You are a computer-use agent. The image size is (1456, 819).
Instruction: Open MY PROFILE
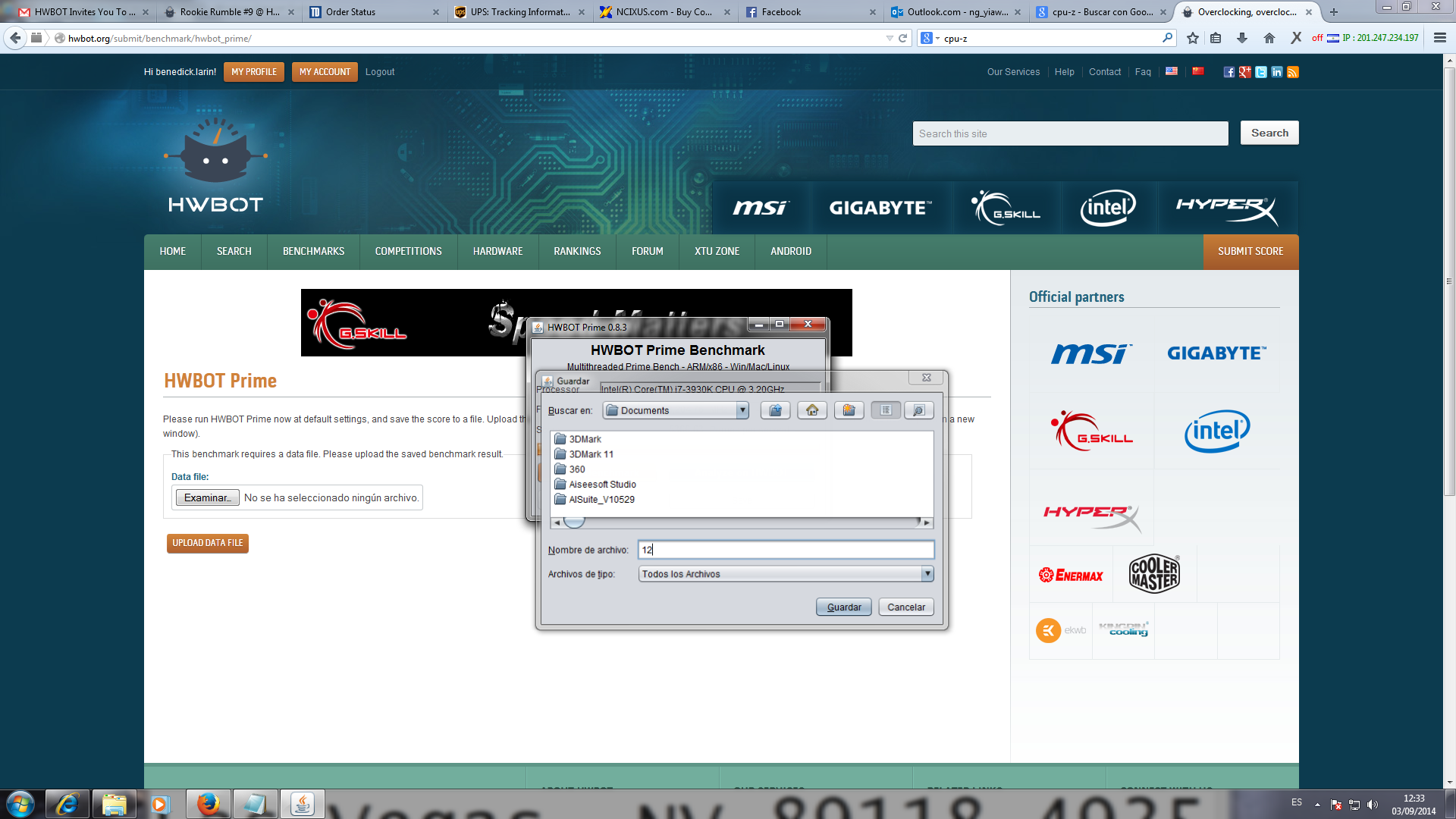point(254,72)
